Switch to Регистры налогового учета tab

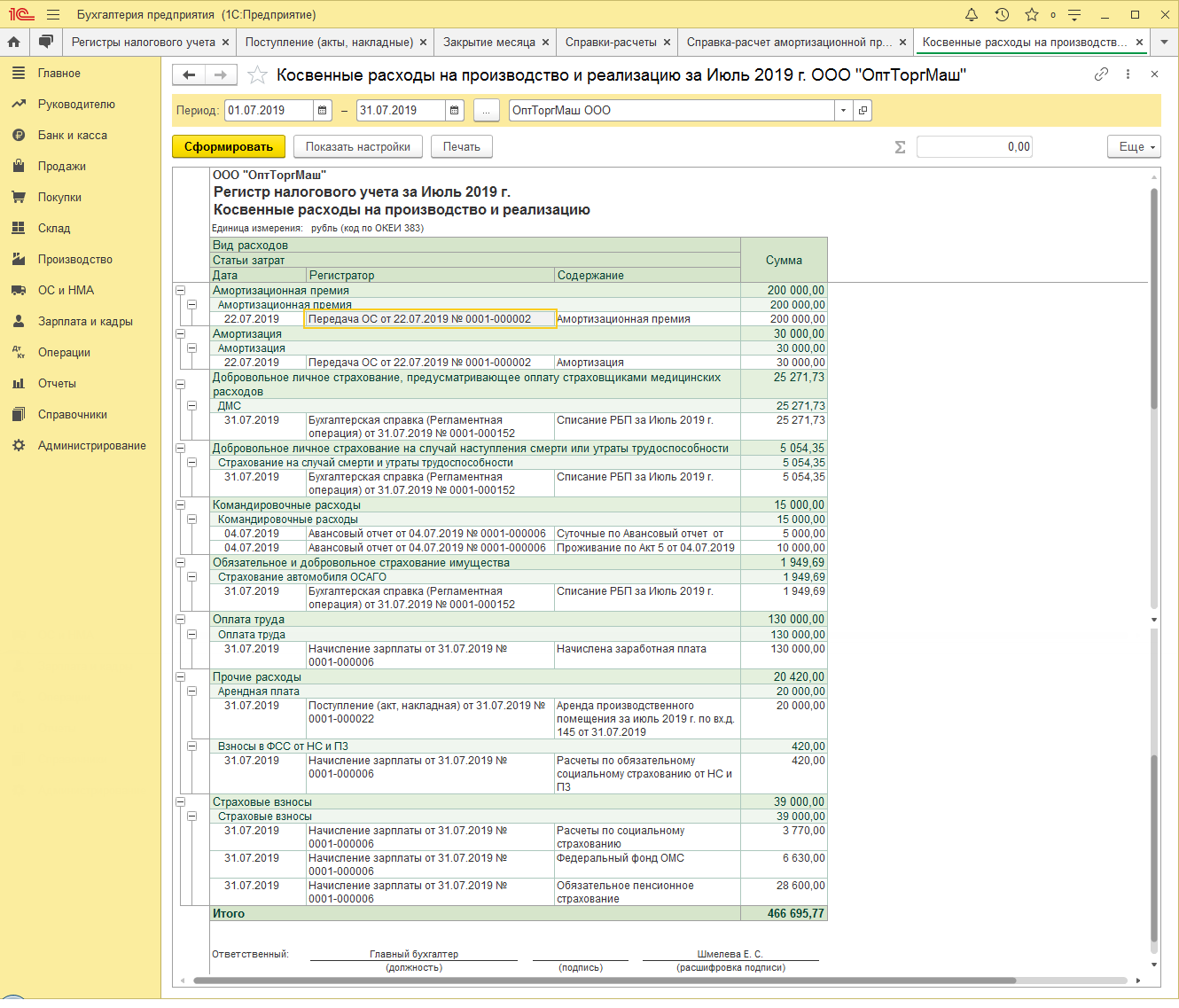click(144, 42)
